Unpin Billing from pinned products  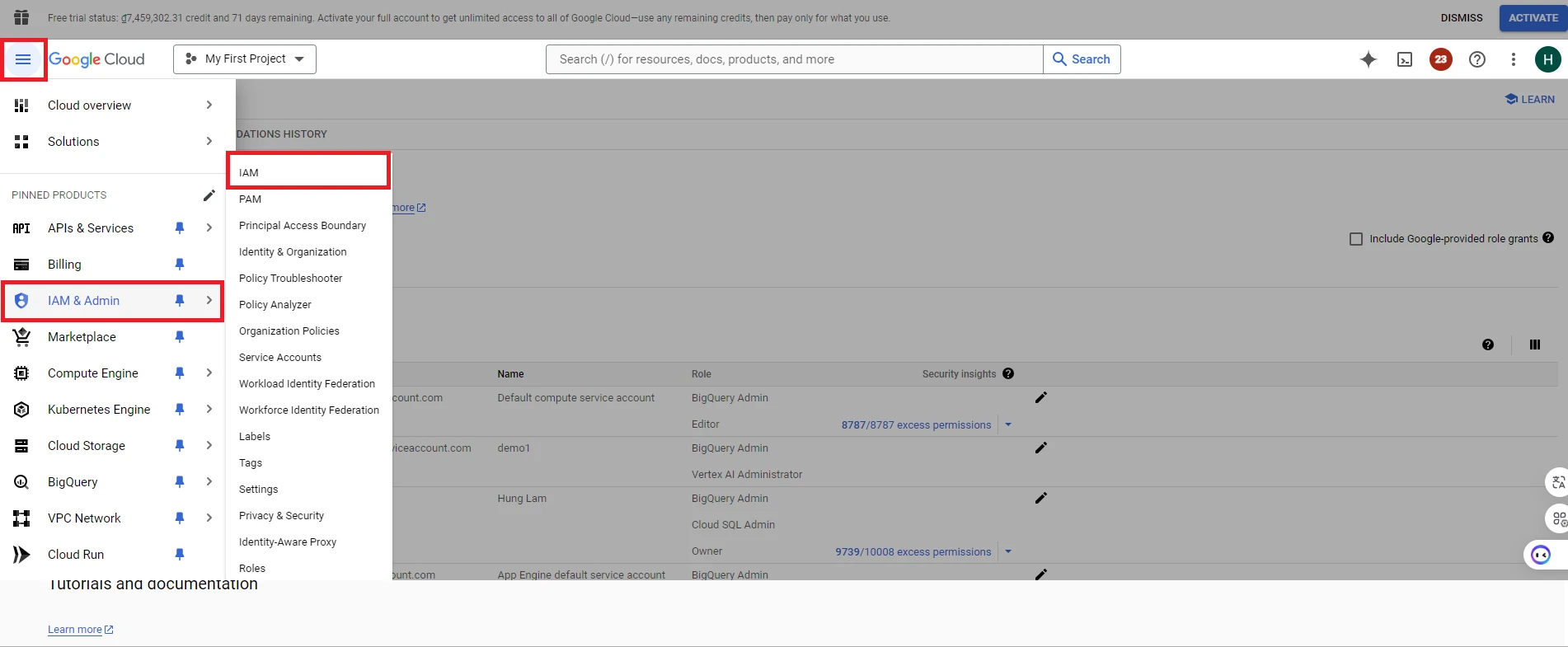tap(180, 265)
